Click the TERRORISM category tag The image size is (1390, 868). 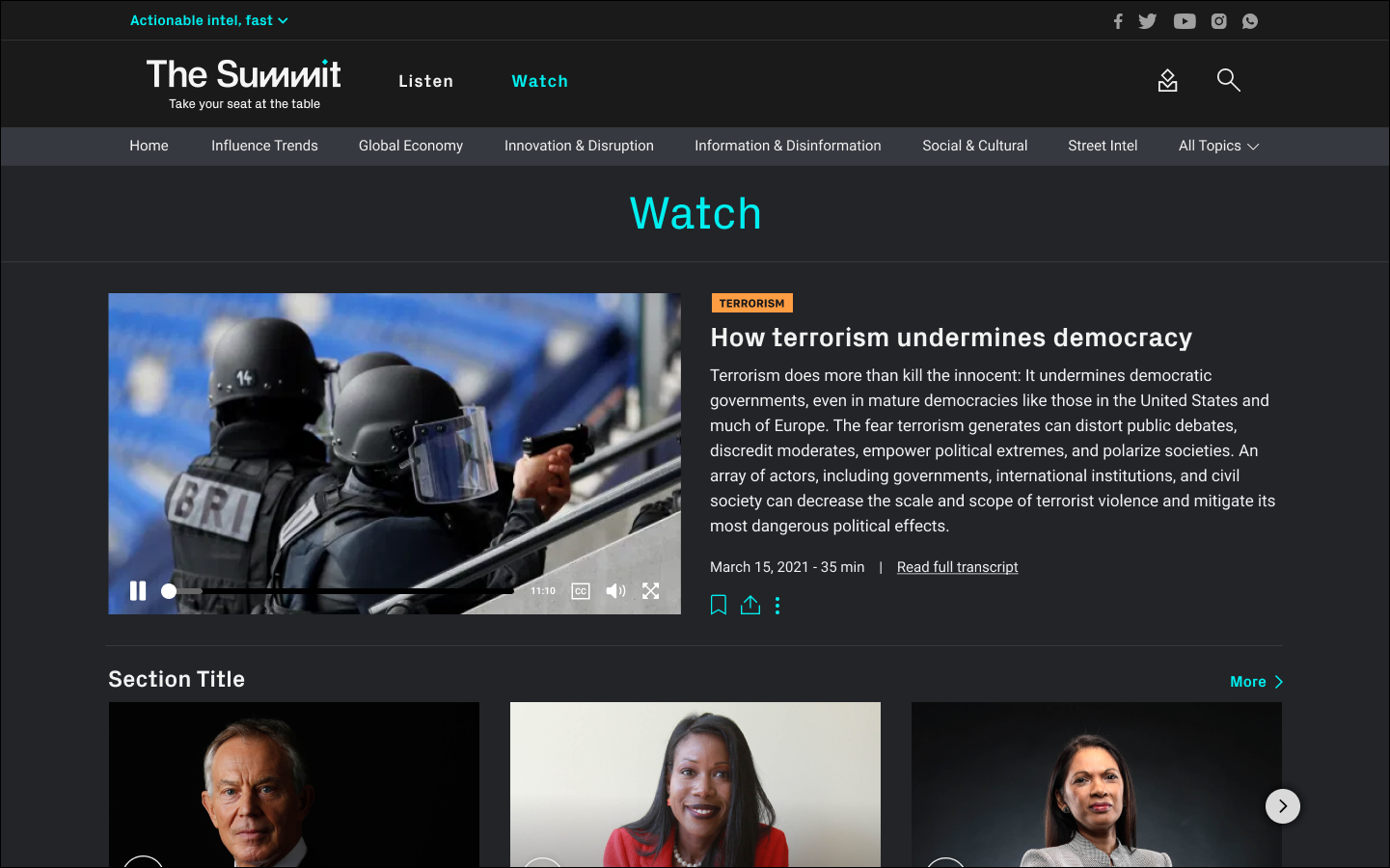click(751, 303)
